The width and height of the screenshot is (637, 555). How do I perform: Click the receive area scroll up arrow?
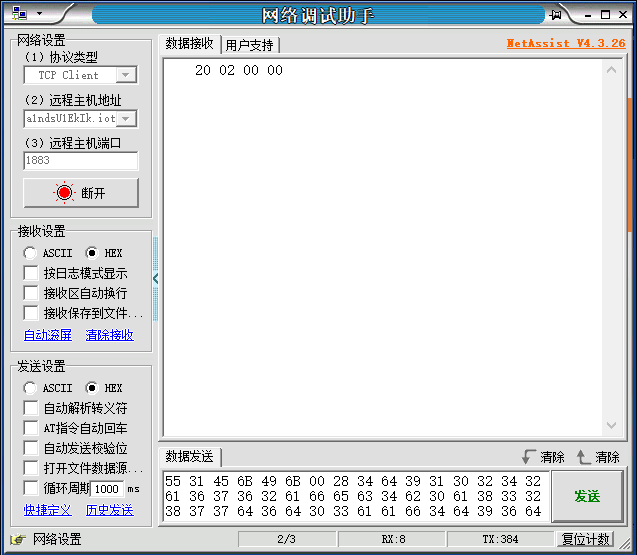pos(611,70)
